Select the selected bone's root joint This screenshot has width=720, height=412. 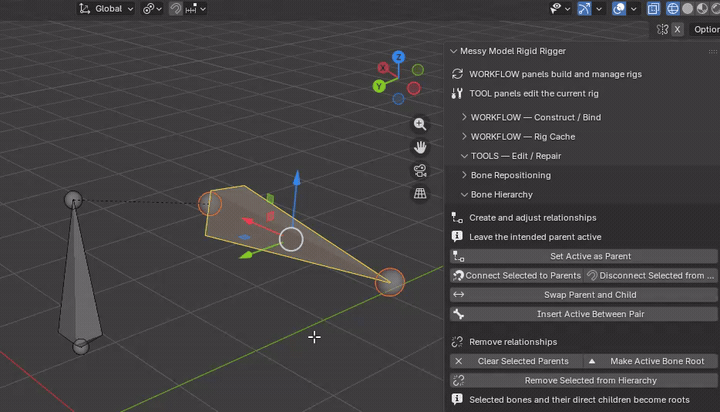[x=210, y=204]
